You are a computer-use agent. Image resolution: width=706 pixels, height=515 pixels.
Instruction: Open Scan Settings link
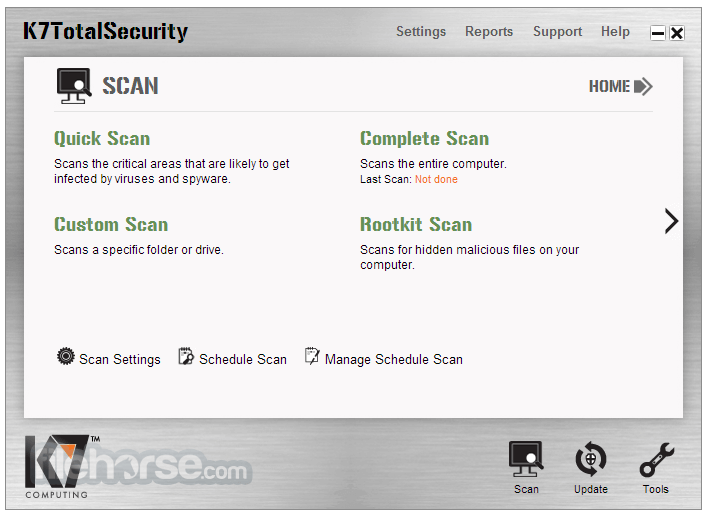120,359
